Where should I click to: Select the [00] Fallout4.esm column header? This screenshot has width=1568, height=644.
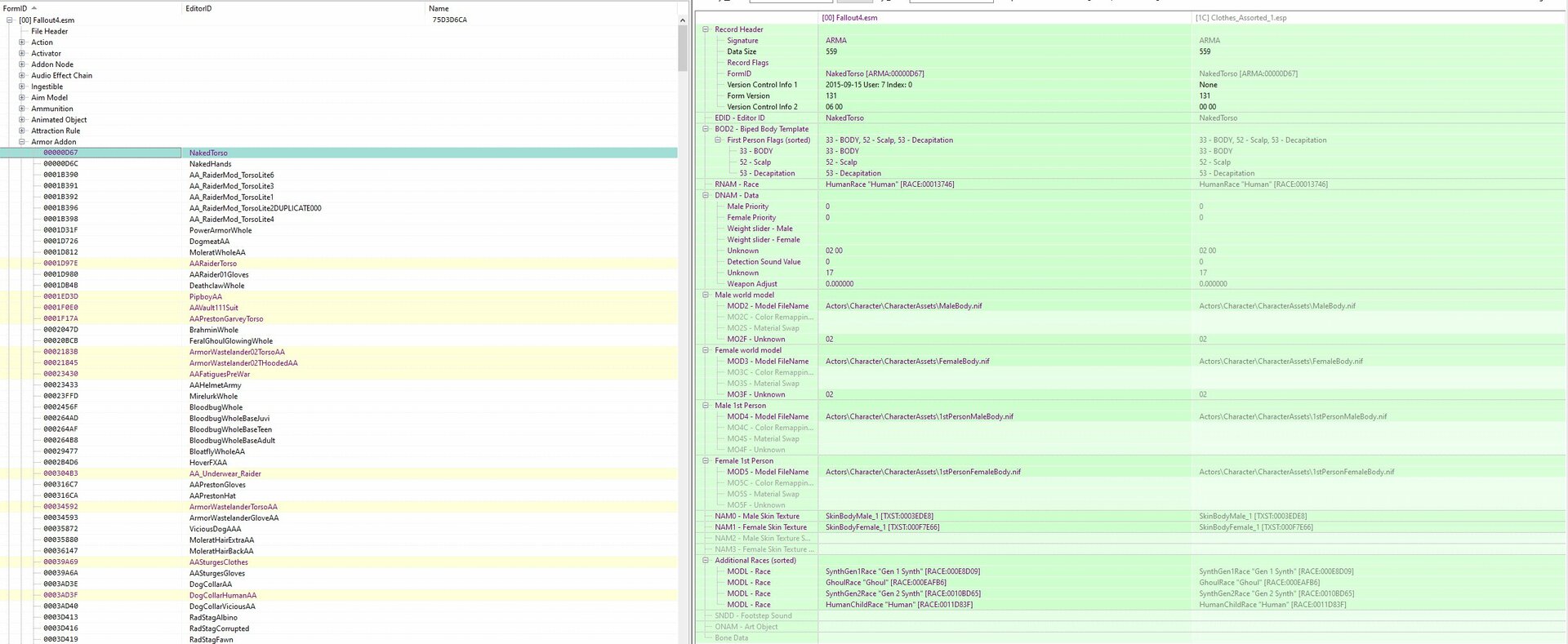tap(1004, 18)
